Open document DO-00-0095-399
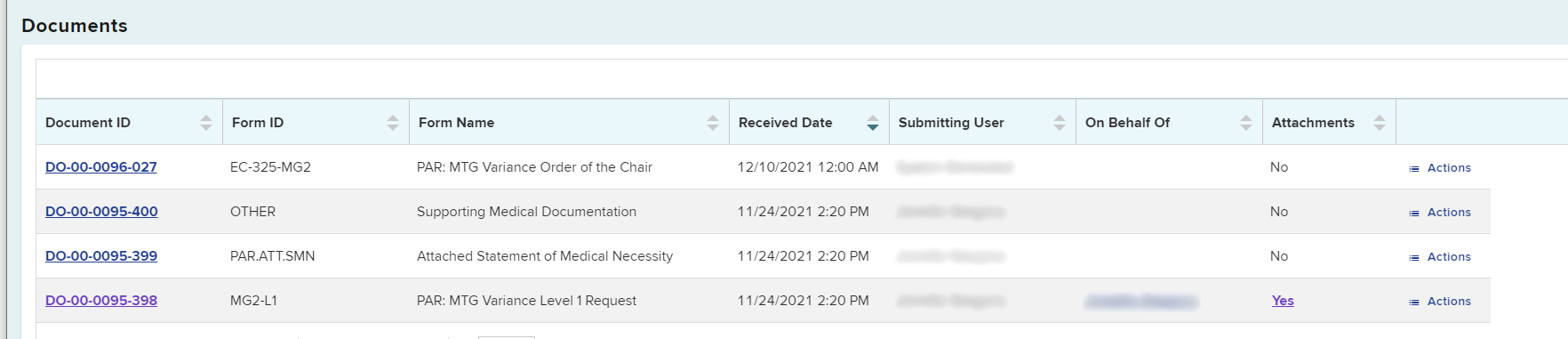 click(x=101, y=256)
